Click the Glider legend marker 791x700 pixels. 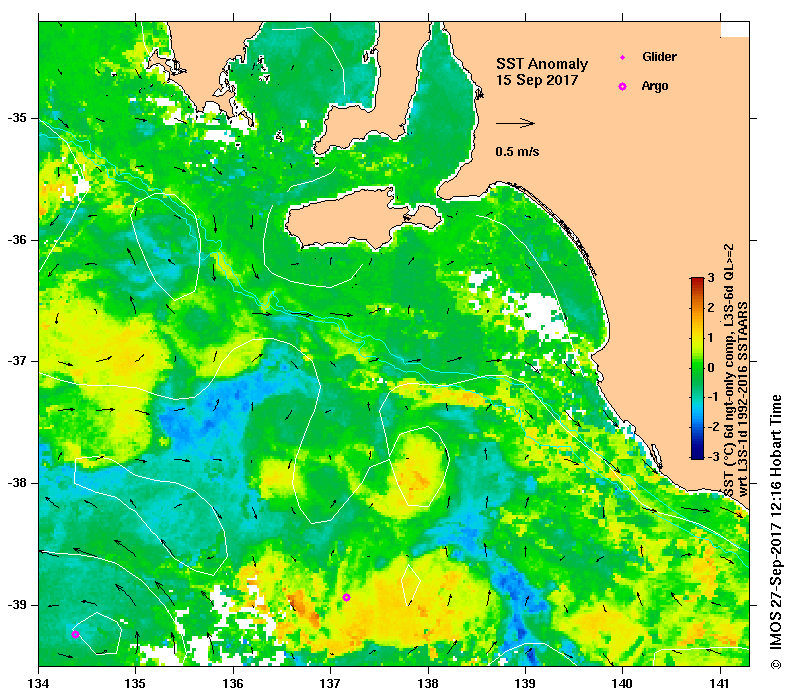pos(623,57)
